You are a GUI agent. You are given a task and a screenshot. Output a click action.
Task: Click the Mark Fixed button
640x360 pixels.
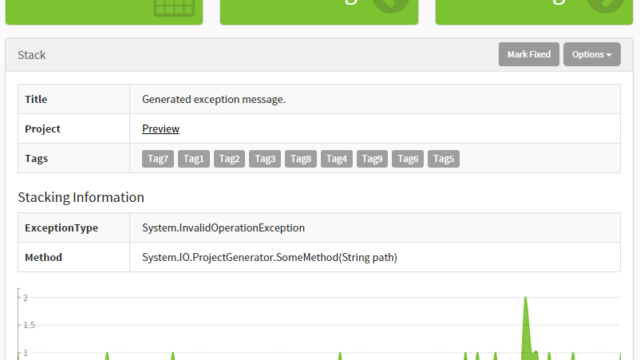(x=529, y=54)
